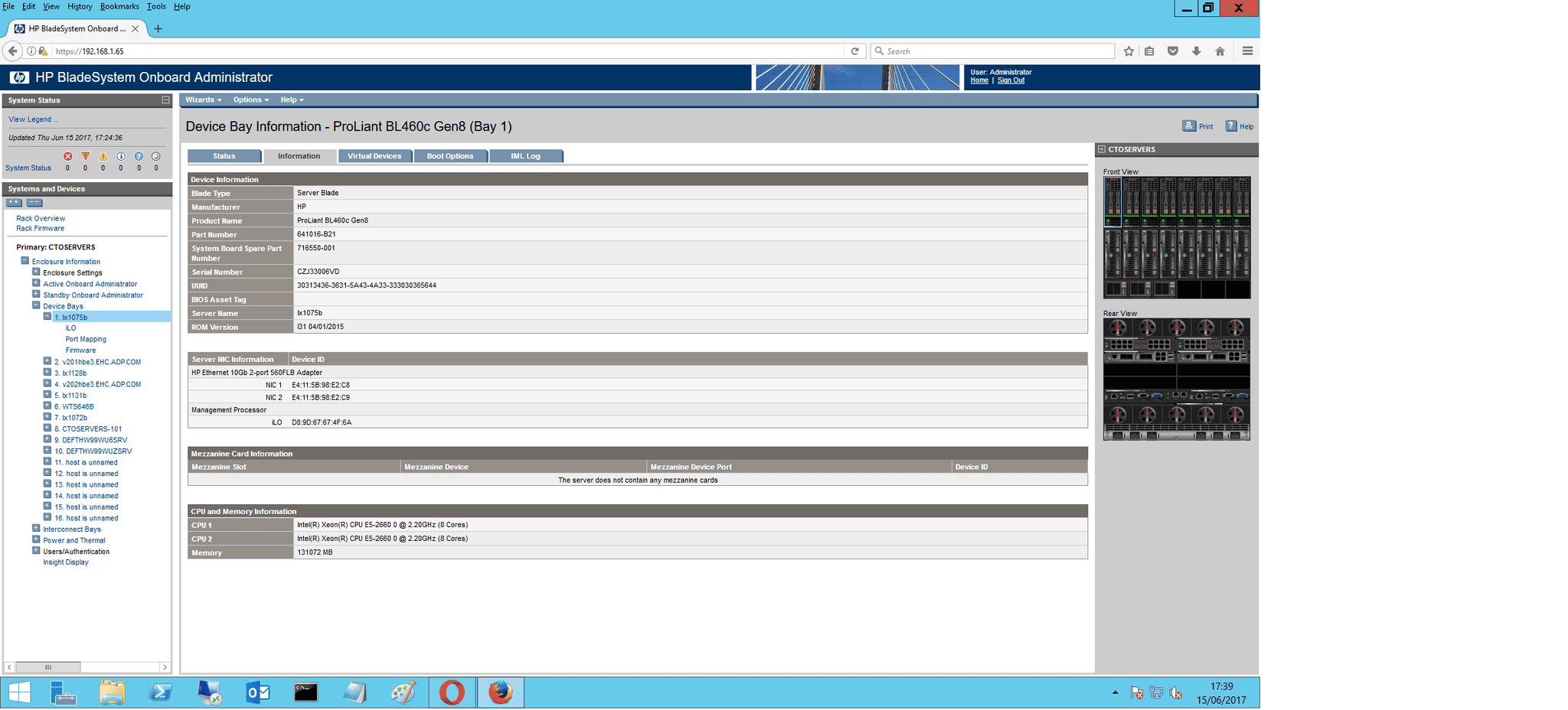This screenshot has height=710, width=1568.
Task: Print the device bay page
Action: point(1198,126)
